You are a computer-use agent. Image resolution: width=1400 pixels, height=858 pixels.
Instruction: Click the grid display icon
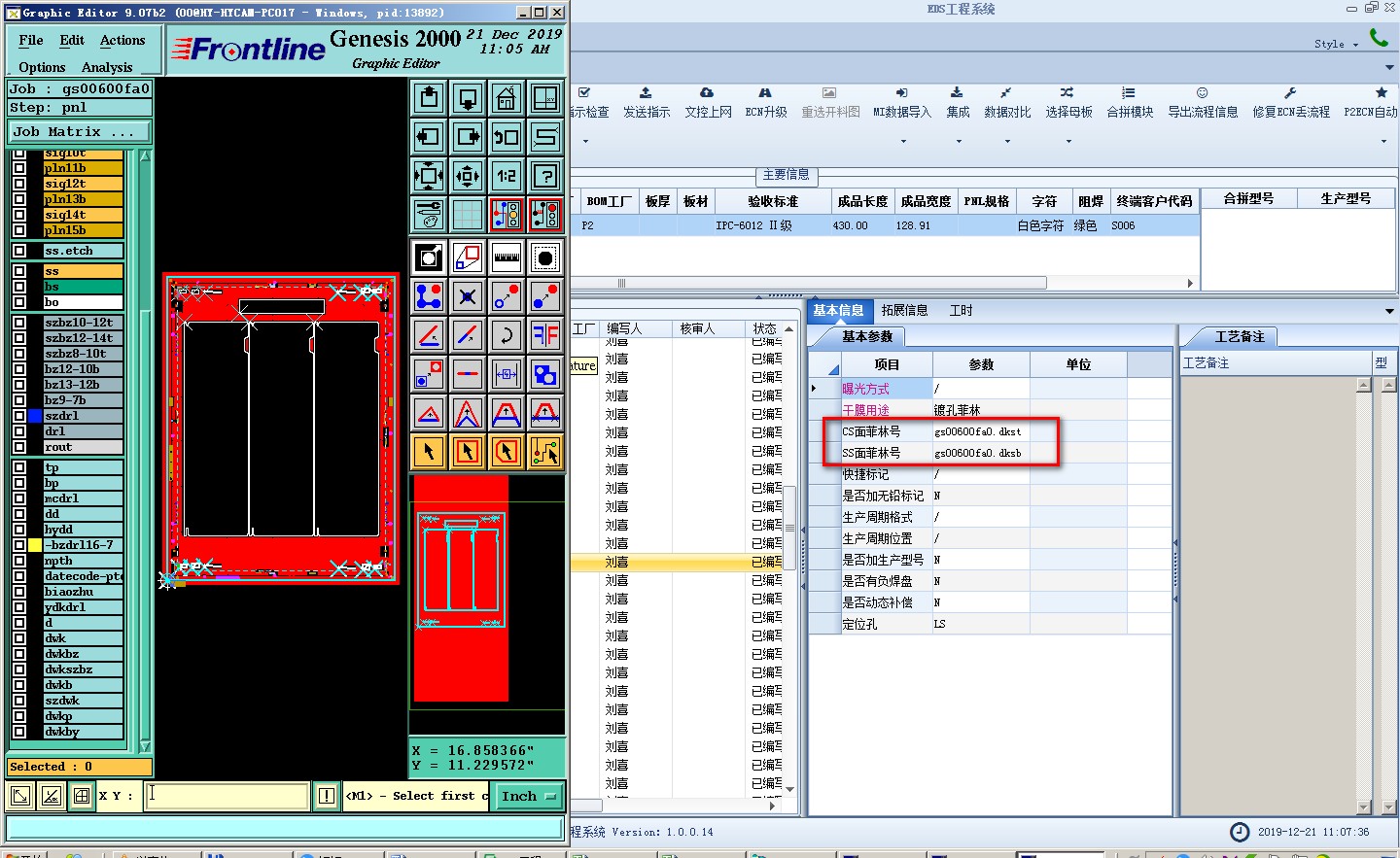(x=468, y=215)
